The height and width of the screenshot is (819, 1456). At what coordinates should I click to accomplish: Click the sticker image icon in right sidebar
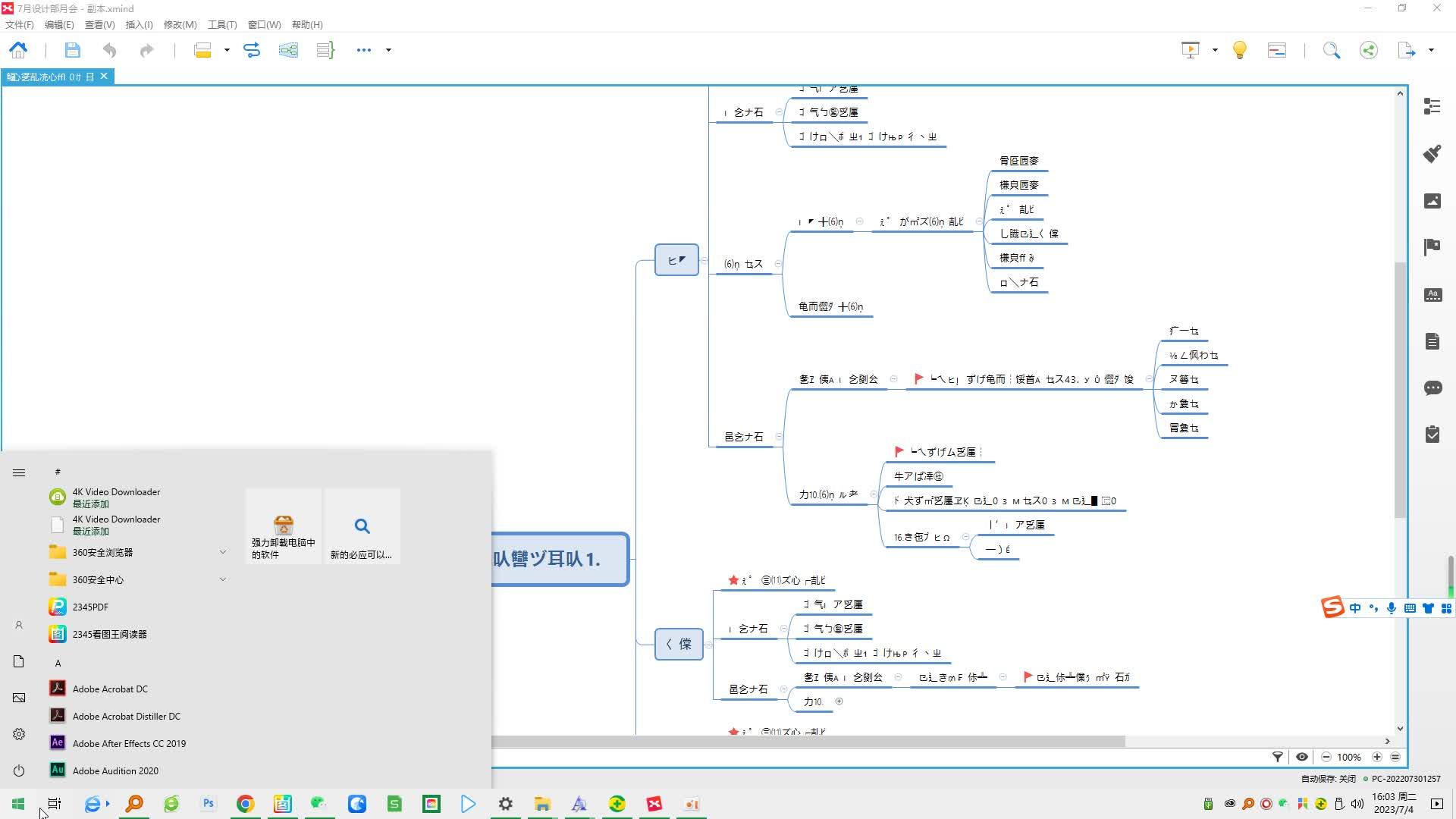pyautogui.click(x=1433, y=200)
